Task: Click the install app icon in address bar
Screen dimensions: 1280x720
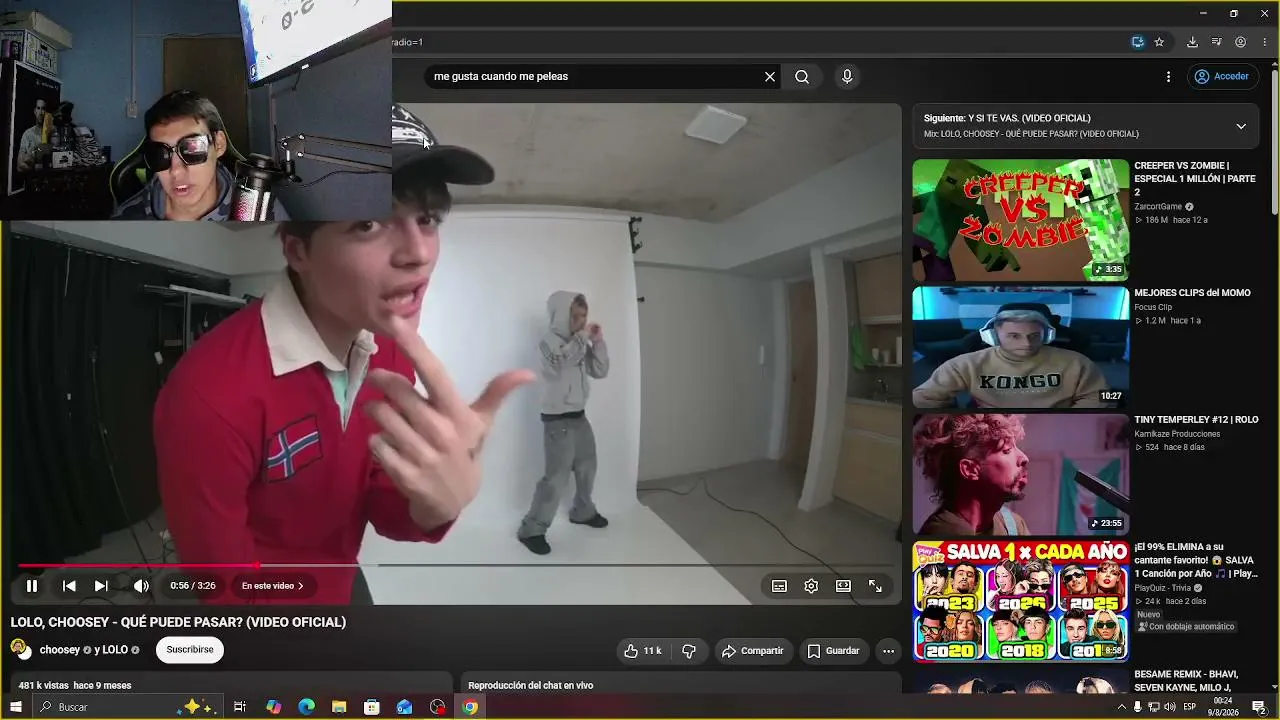Action: 1137,42
